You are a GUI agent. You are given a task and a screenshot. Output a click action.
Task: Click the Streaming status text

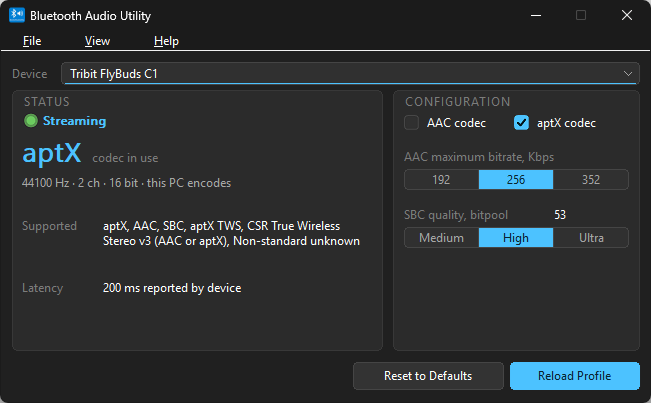pos(75,121)
